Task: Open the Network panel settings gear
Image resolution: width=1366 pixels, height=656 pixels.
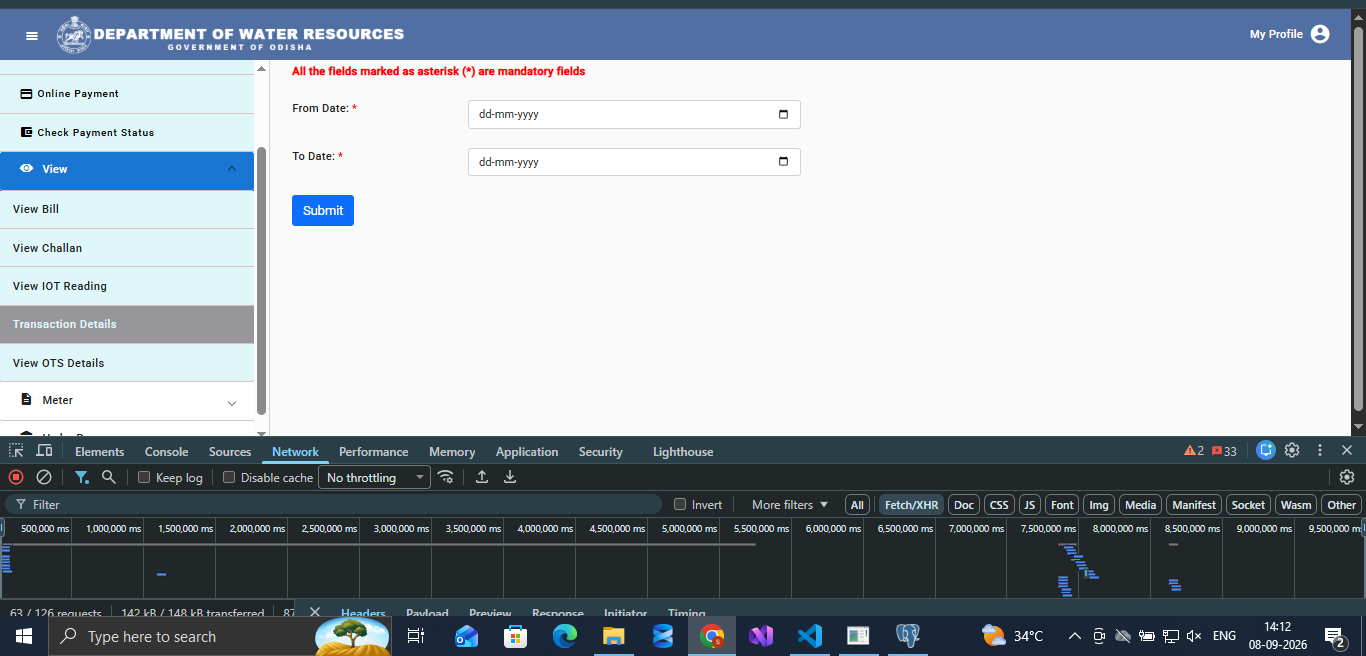Action: [1347, 477]
